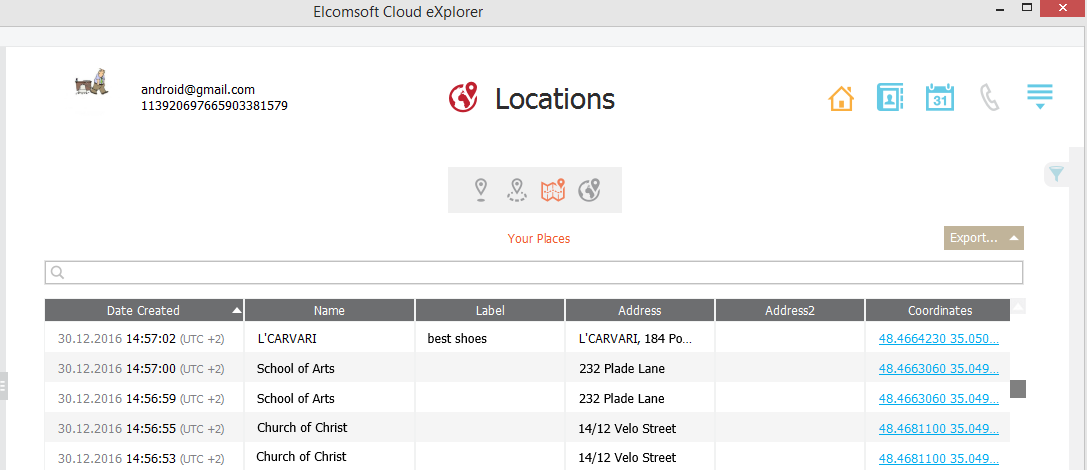Click the filter funnel icon
The image size is (1087, 470).
click(x=1056, y=175)
